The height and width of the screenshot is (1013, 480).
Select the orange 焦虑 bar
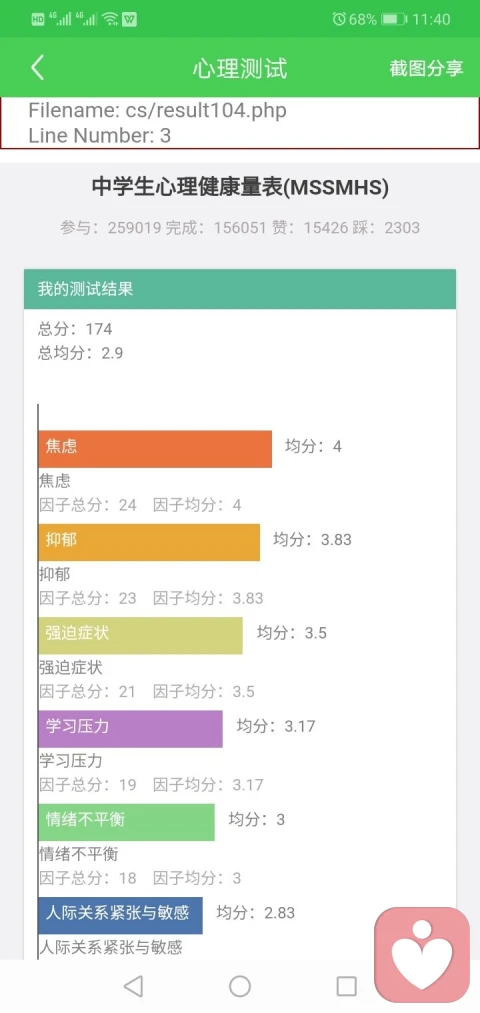click(x=155, y=448)
